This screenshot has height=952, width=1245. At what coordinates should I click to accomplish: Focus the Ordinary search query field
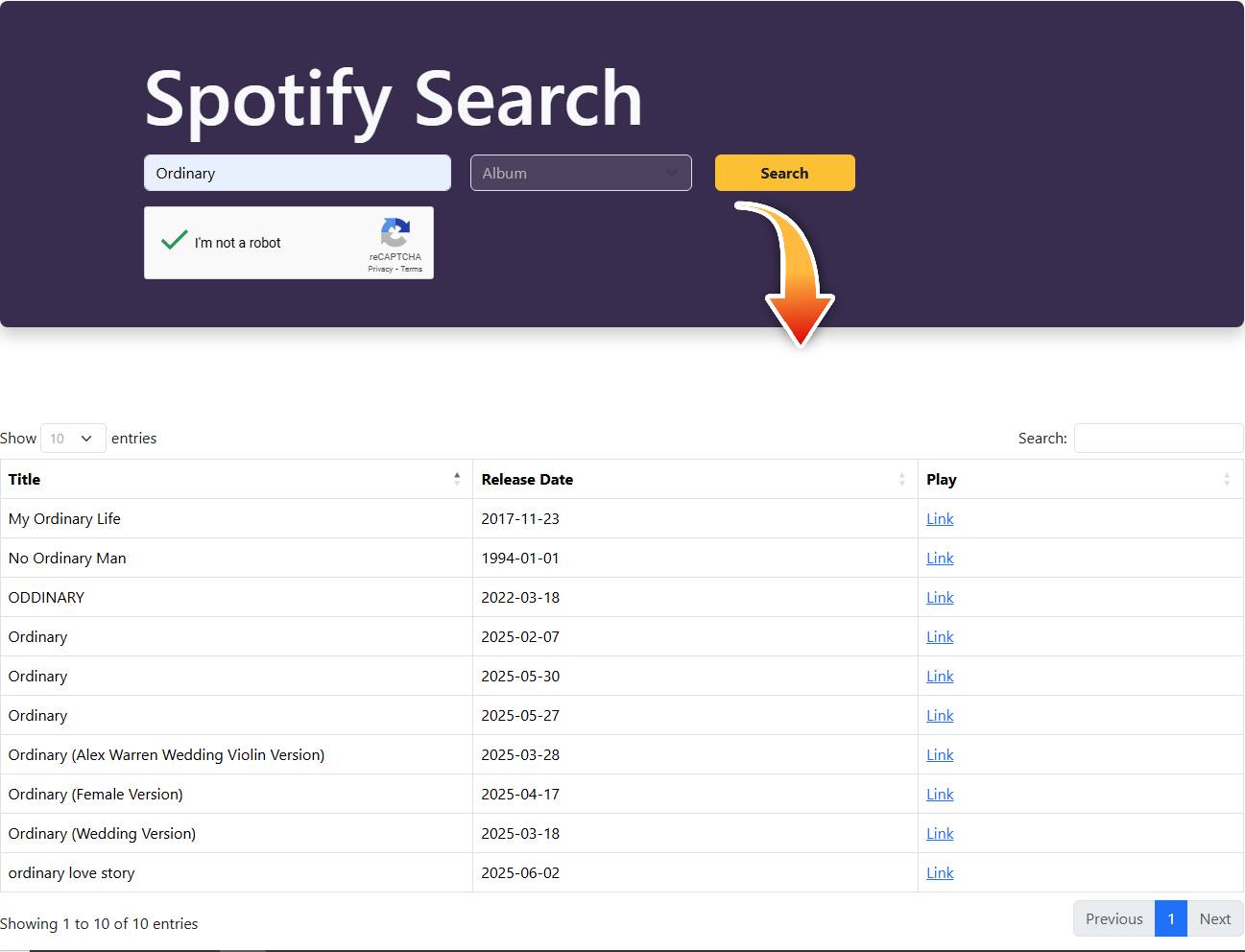(298, 173)
